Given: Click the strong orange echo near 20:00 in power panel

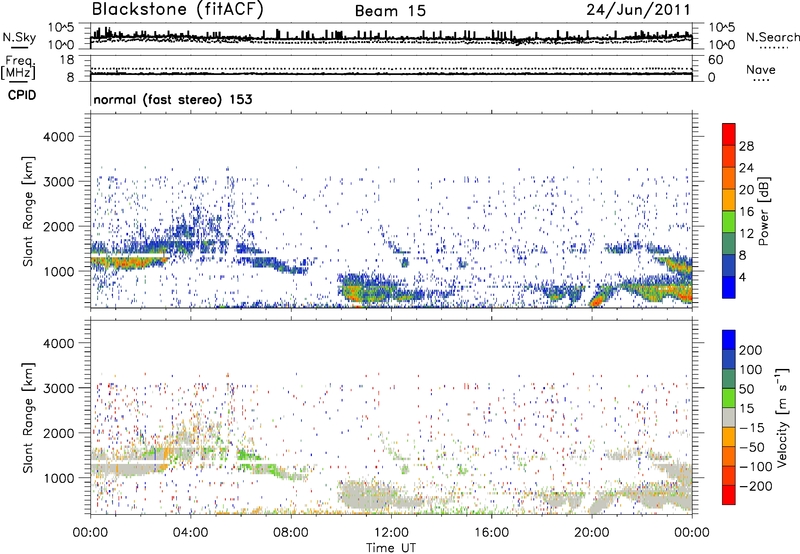Looking at the screenshot, I should (x=598, y=298).
